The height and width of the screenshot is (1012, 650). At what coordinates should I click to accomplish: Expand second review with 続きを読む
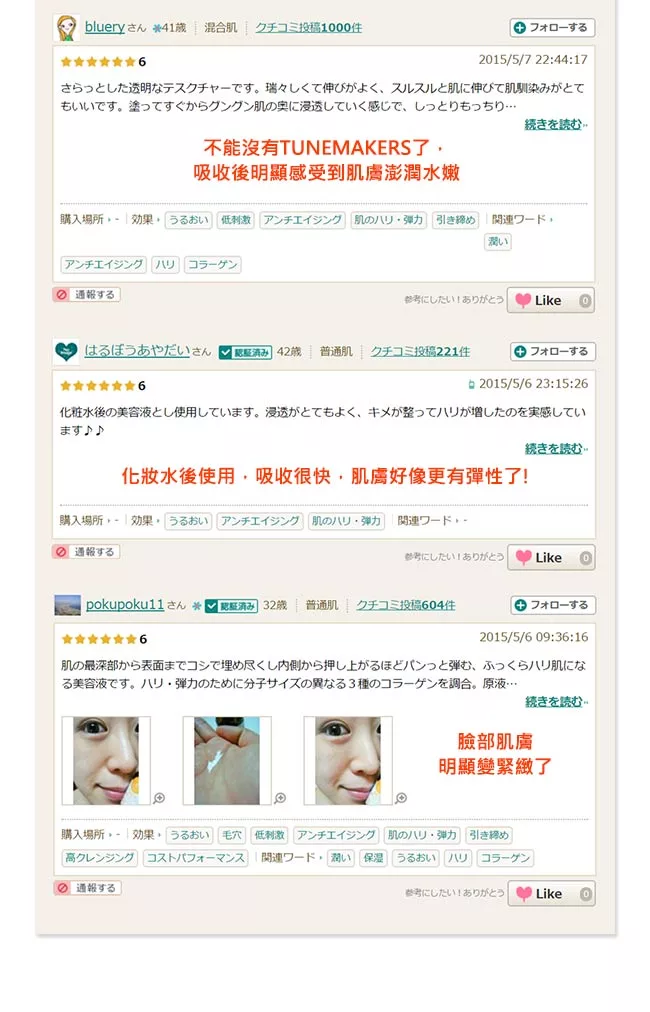[555, 448]
